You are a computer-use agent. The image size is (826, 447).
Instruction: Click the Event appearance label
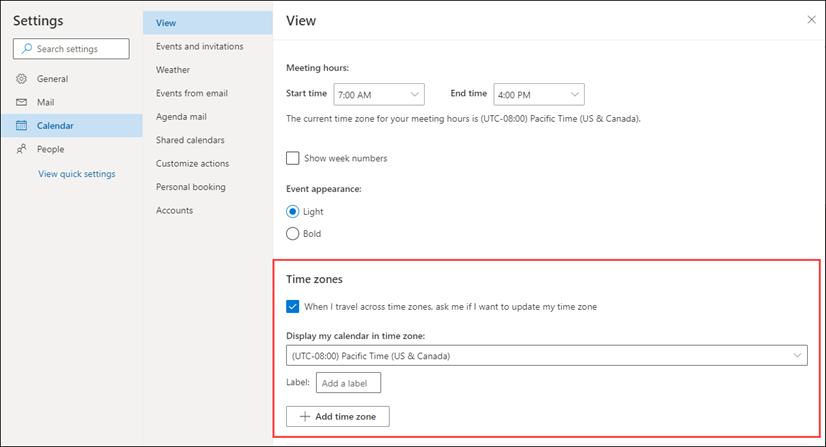323,188
